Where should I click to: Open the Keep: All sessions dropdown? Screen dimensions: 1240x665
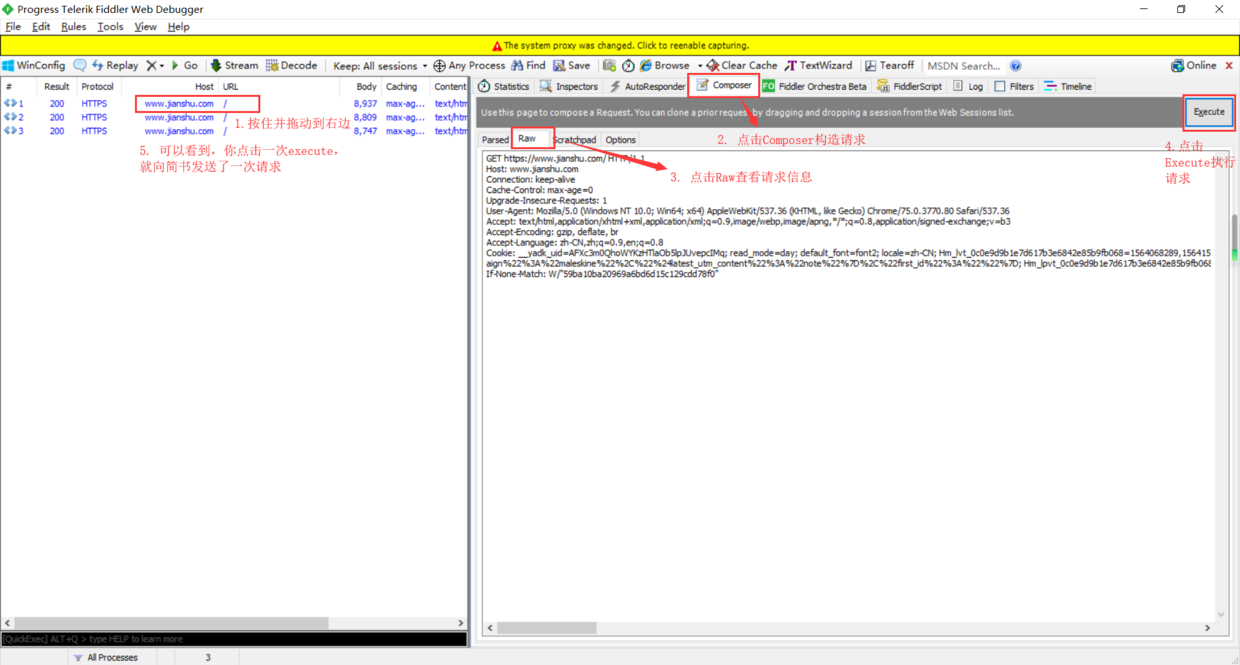[x=380, y=66]
